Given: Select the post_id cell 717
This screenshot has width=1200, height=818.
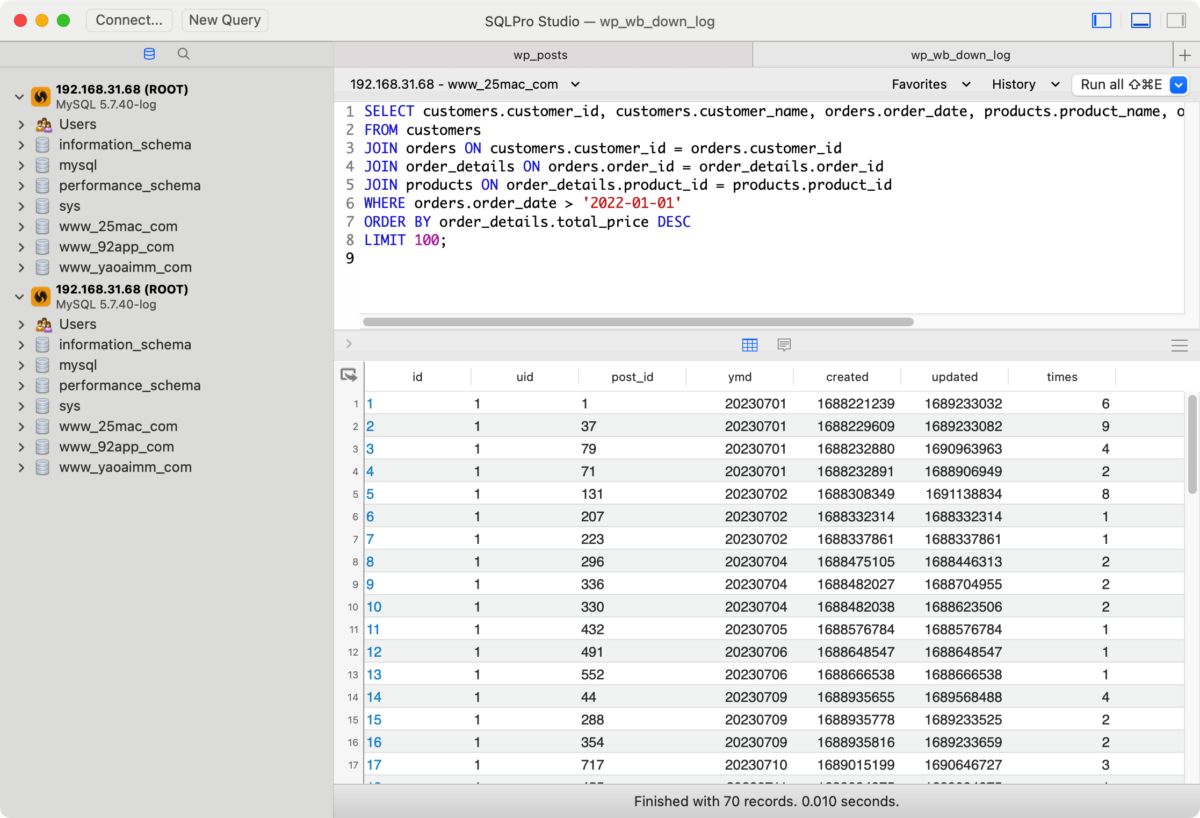Looking at the screenshot, I should coord(593,765).
